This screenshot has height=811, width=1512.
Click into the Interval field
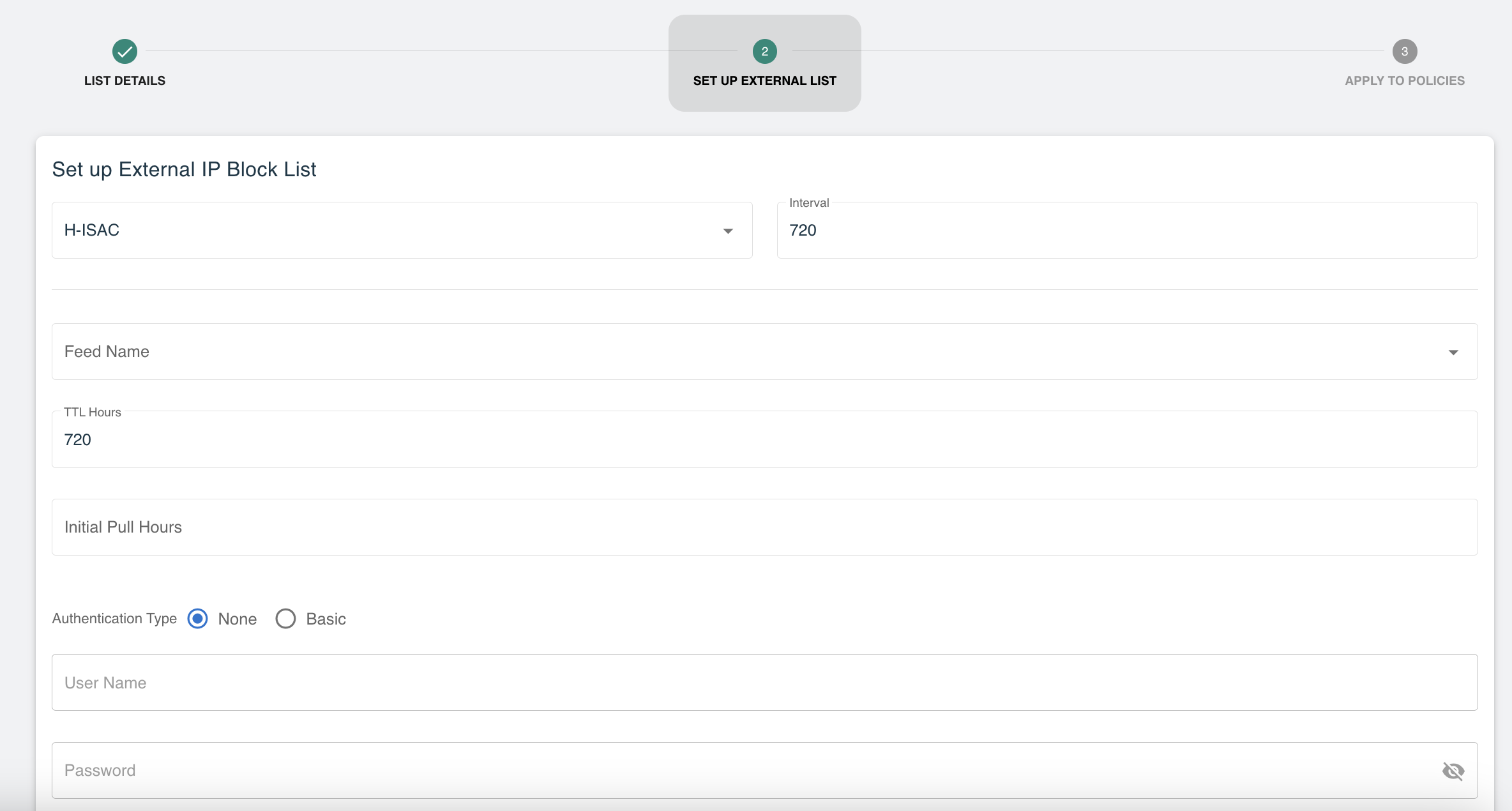(x=1127, y=230)
